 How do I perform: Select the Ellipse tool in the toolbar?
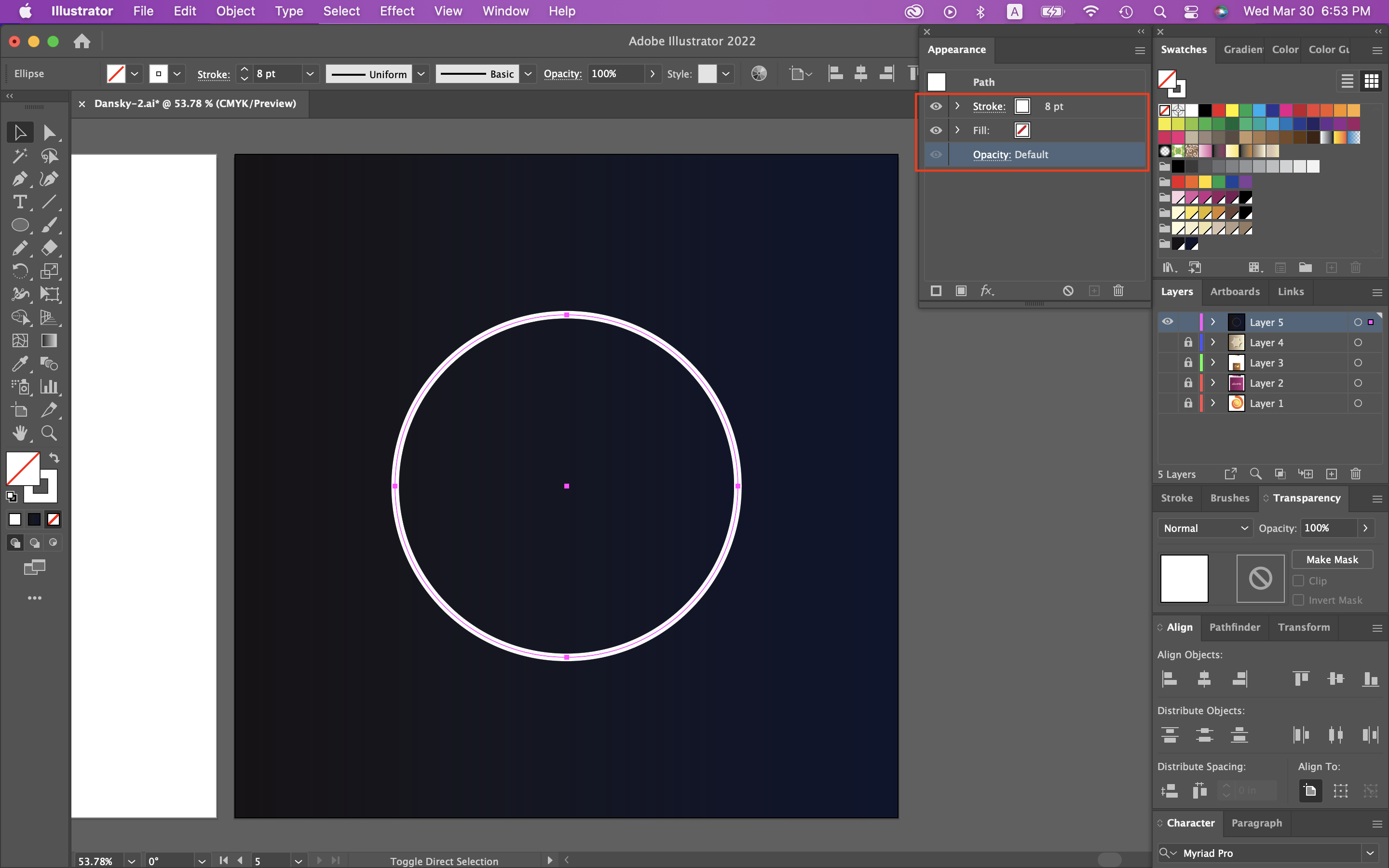click(x=19, y=225)
